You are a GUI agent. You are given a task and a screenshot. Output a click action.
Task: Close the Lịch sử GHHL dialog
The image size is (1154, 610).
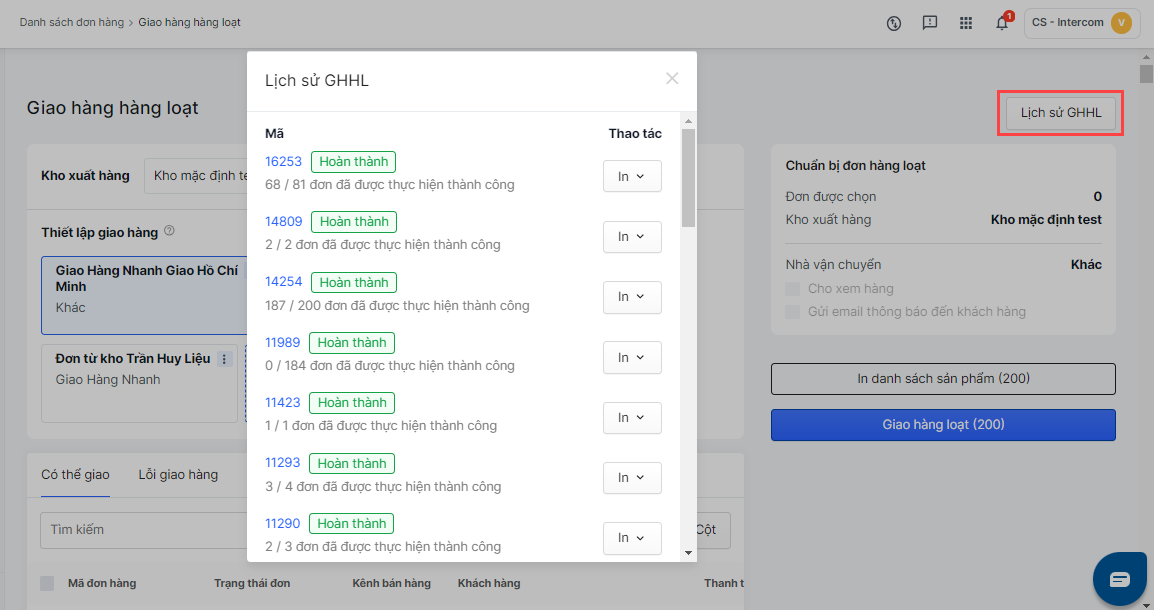point(672,79)
